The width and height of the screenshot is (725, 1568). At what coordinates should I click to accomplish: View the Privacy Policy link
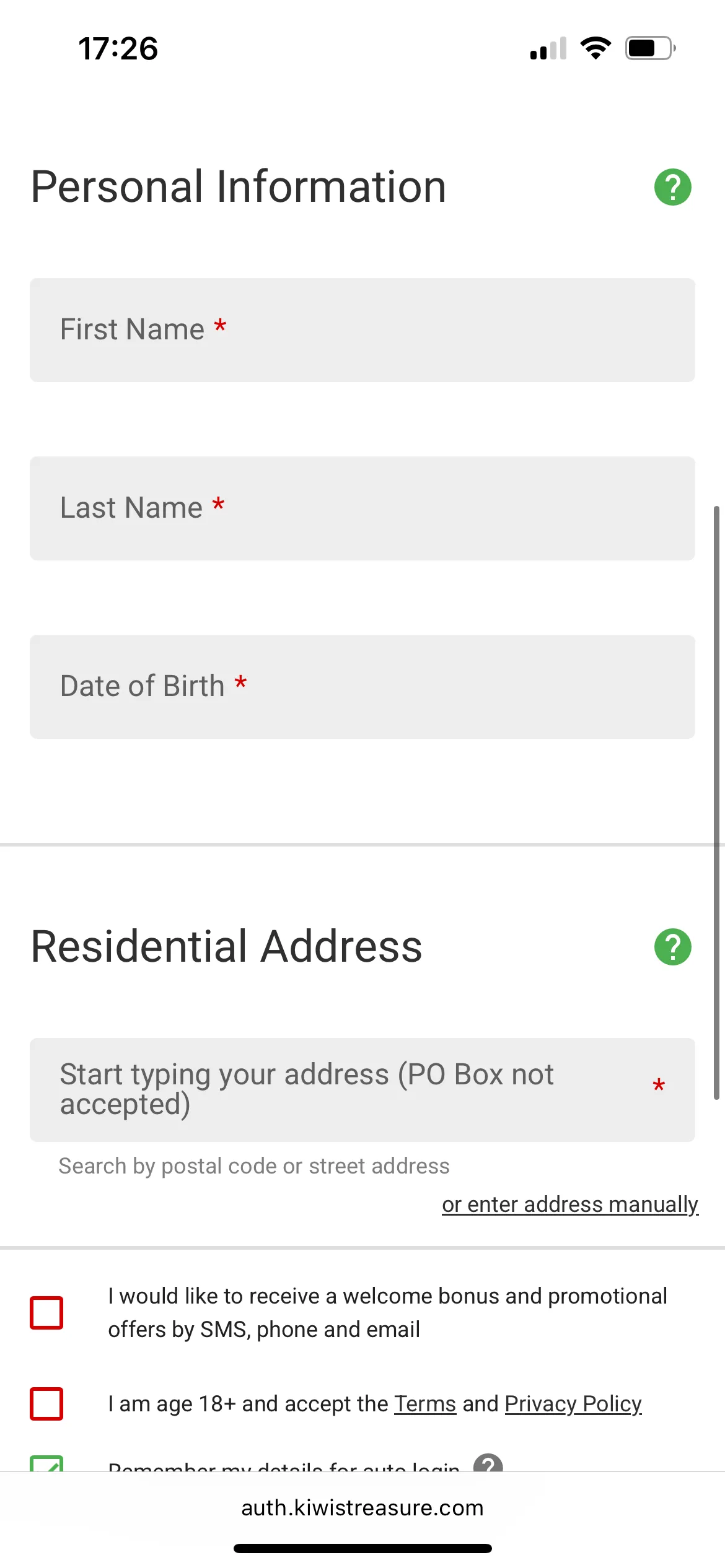click(x=573, y=1404)
